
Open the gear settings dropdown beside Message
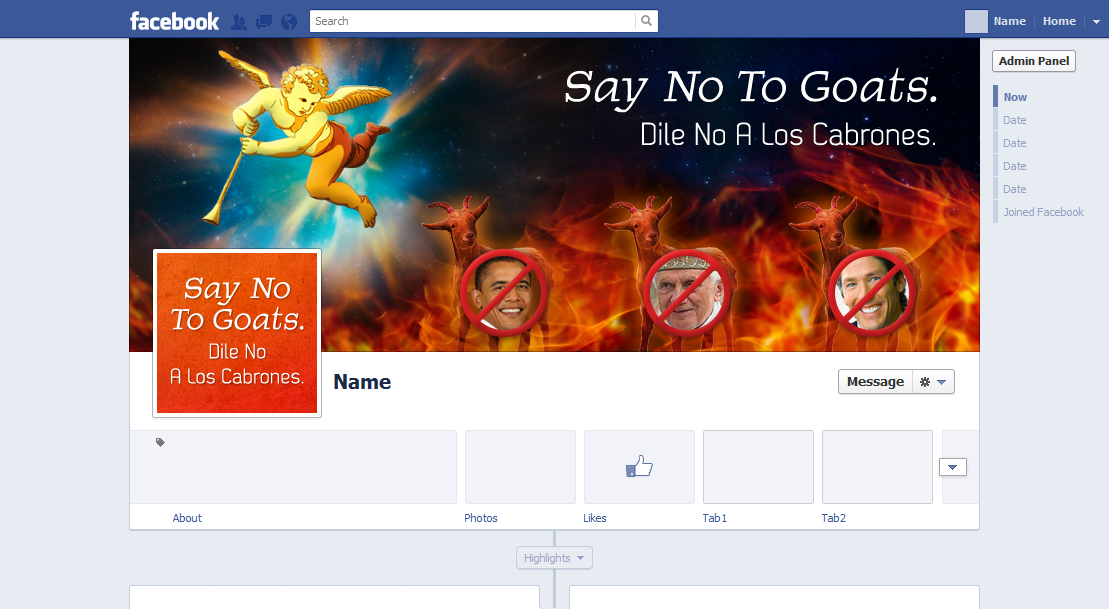click(x=933, y=382)
